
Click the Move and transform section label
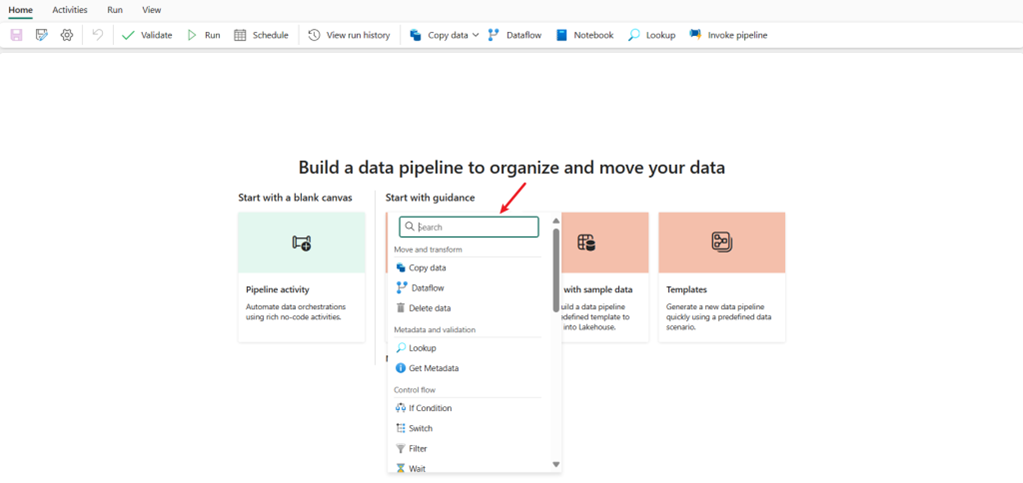tap(429, 249)
